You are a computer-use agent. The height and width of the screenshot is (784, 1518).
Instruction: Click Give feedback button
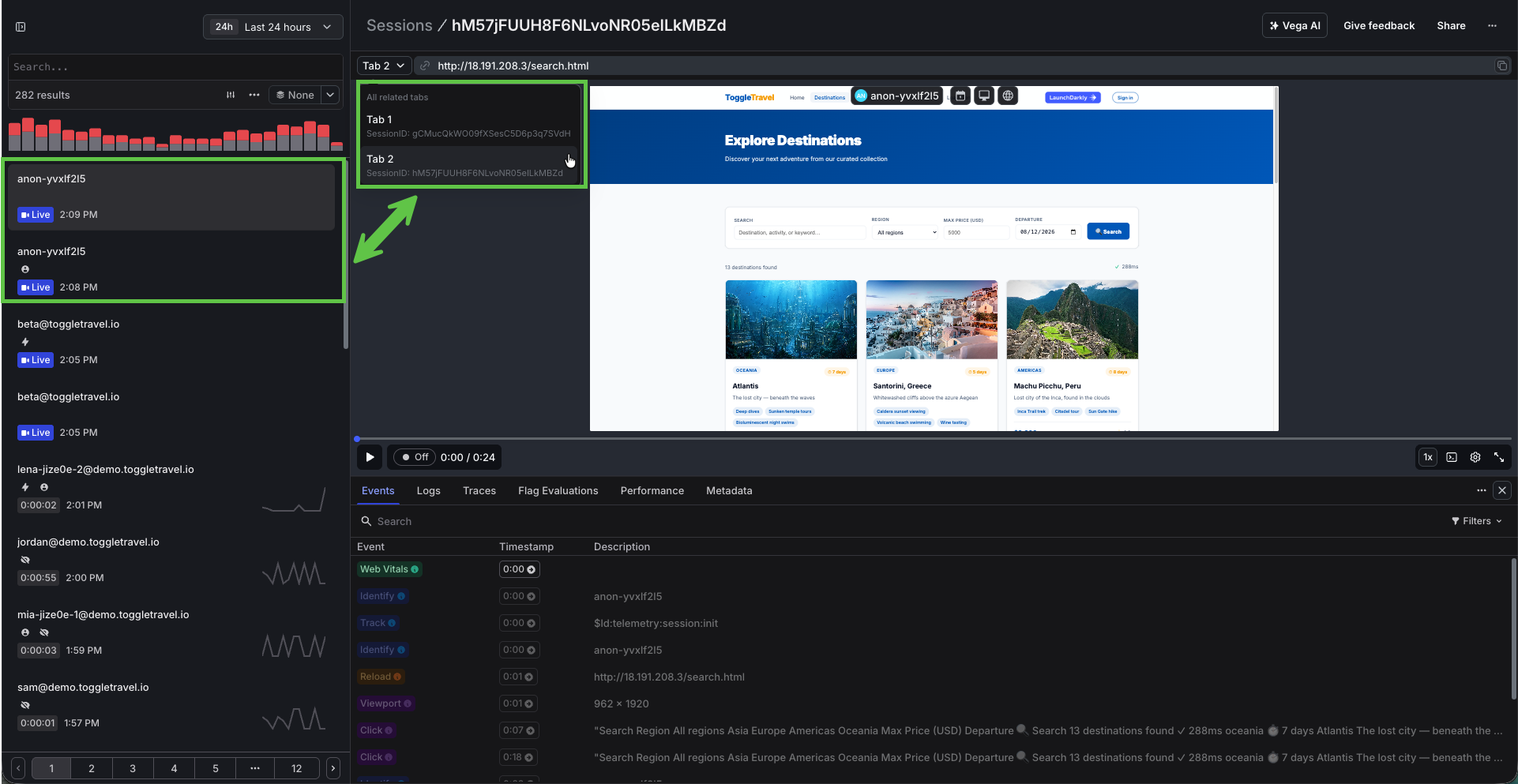pyautogui.click(x=1379, y=25)
